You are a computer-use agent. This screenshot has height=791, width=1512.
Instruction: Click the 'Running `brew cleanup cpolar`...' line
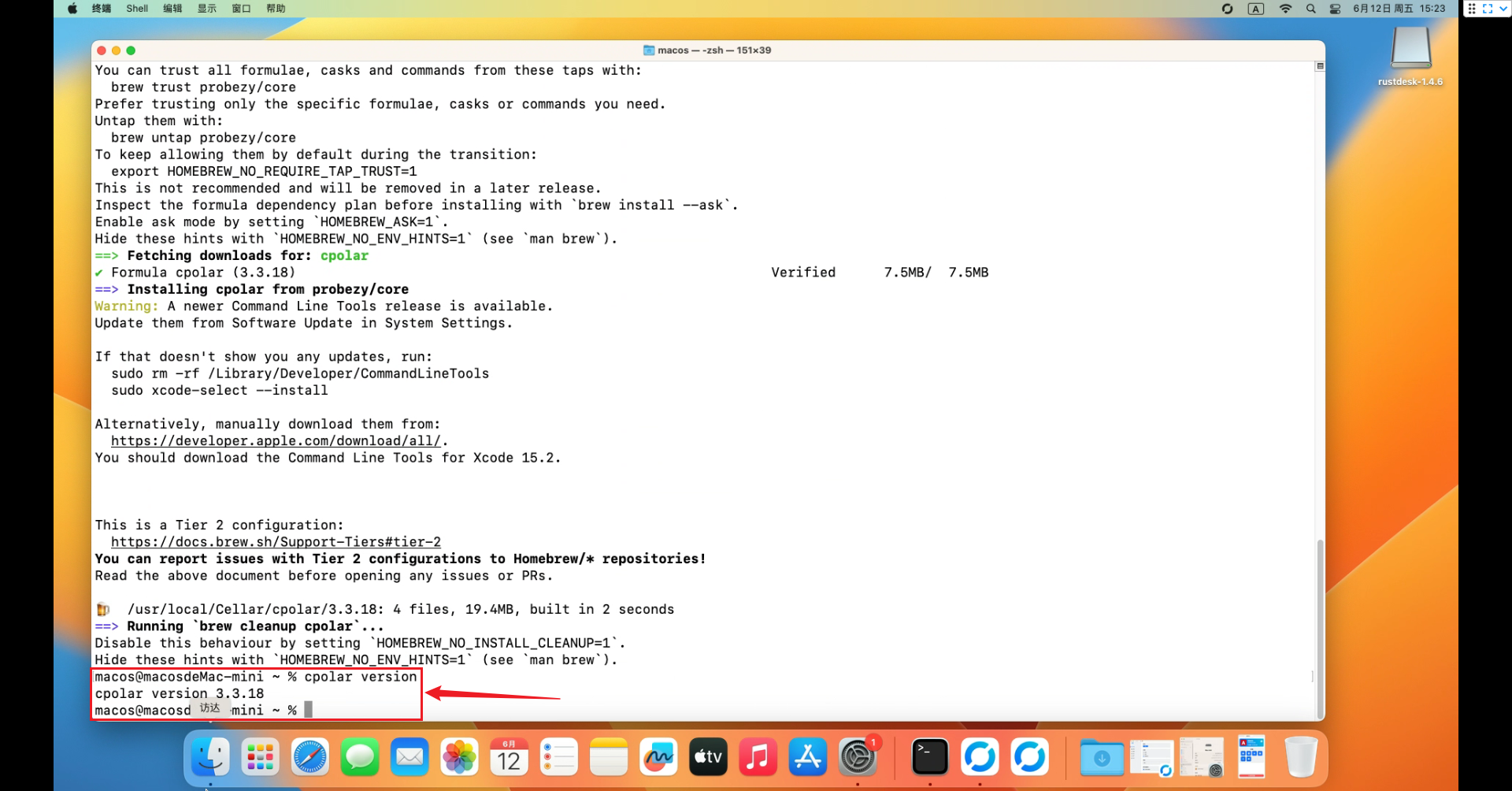point(239,626)
